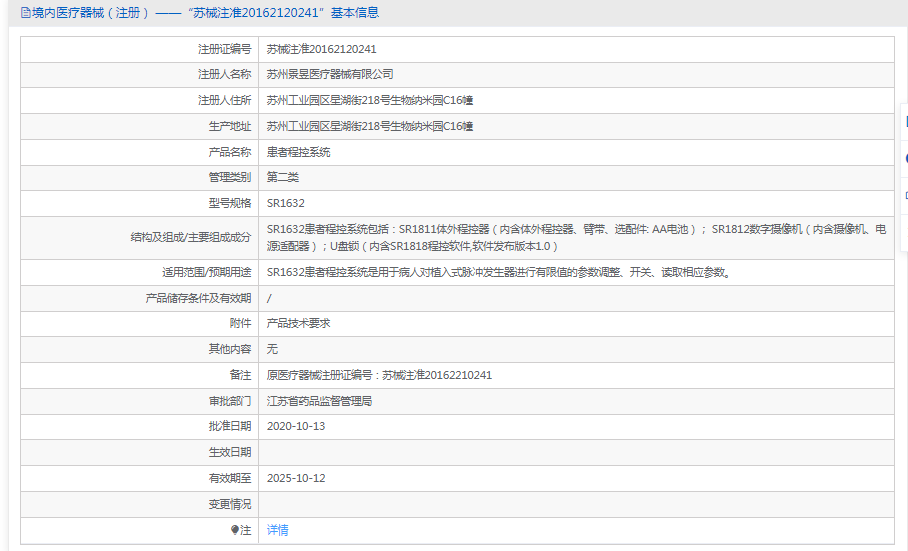
Task: Select the value 江苏省药品监督管理局
Action: 319,401
